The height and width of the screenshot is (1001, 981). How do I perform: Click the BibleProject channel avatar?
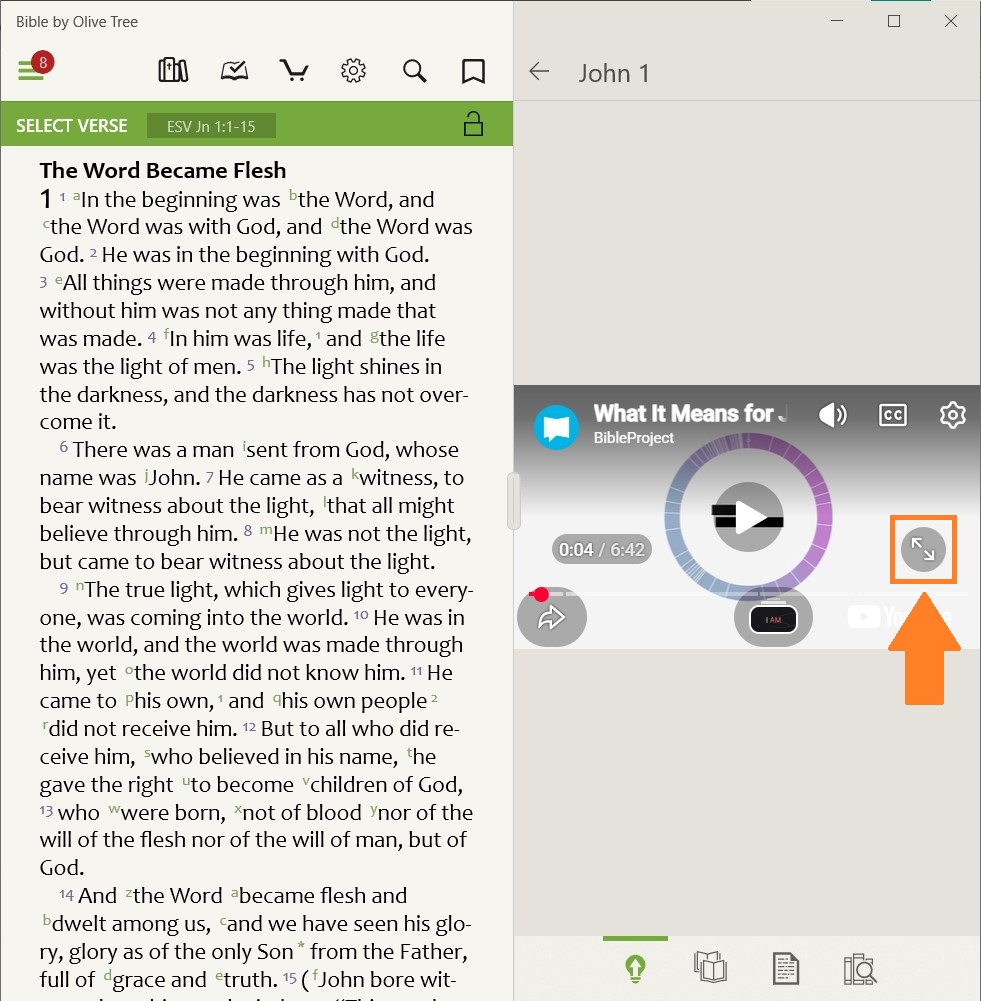coord(557,427)
